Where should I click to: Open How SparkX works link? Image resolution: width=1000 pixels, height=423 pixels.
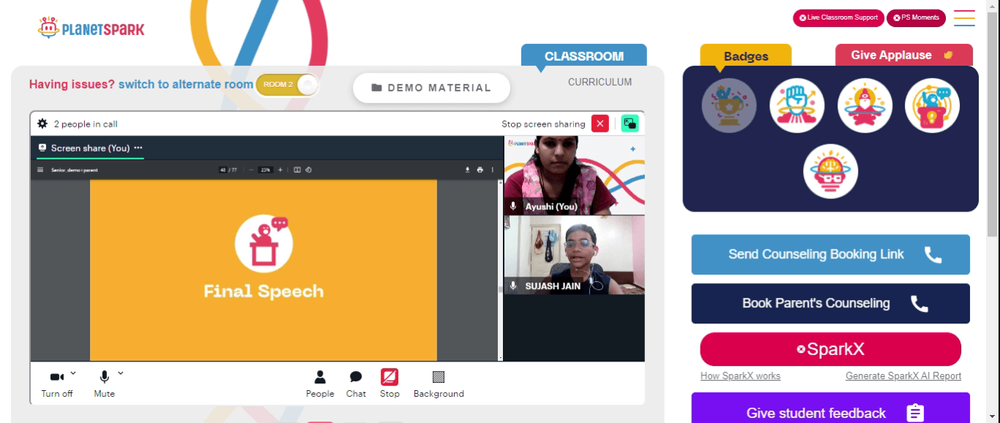pyautogui.click(x=740, y=376)
